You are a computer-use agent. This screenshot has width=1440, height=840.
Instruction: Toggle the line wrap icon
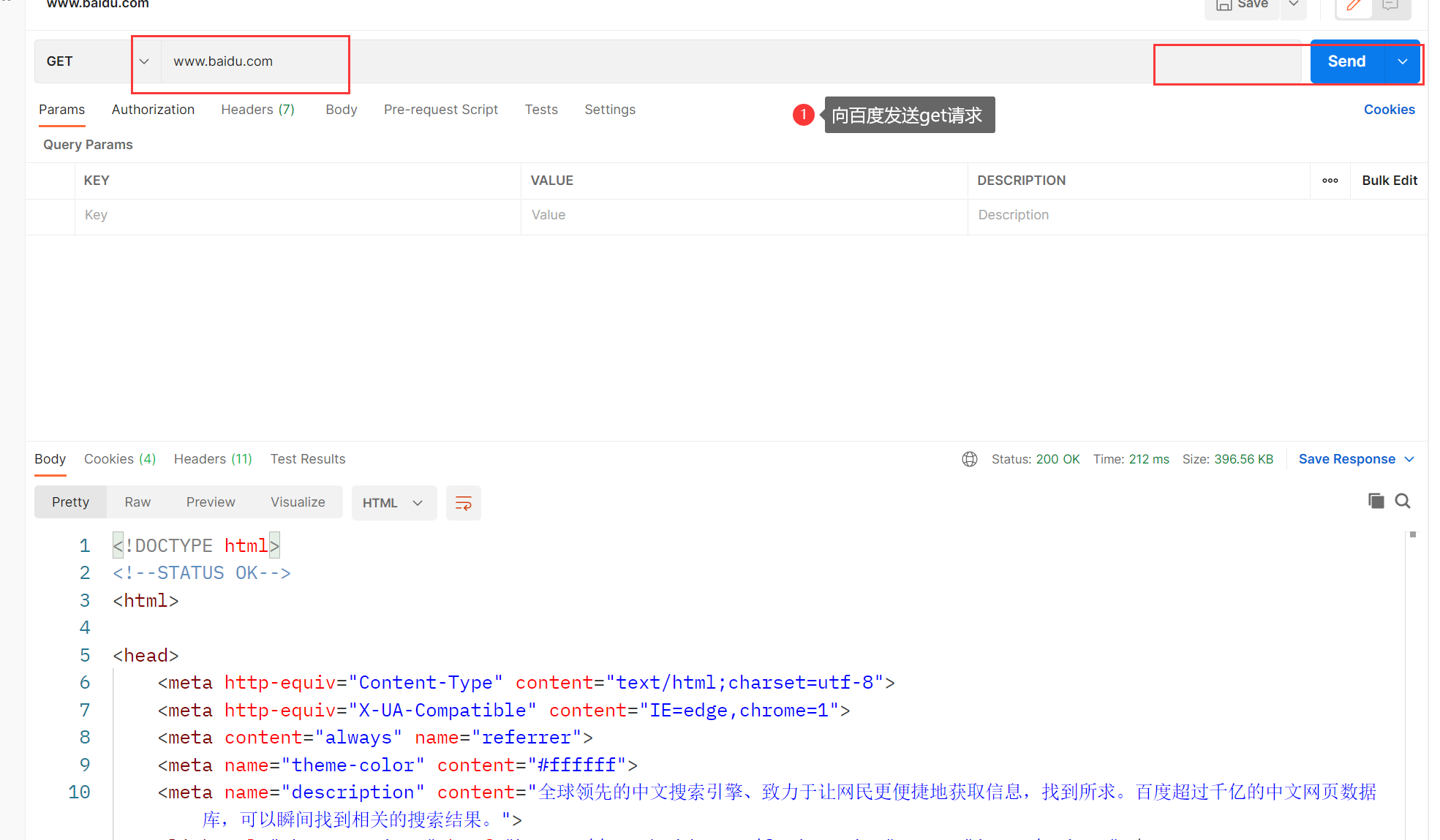(464, 503)
